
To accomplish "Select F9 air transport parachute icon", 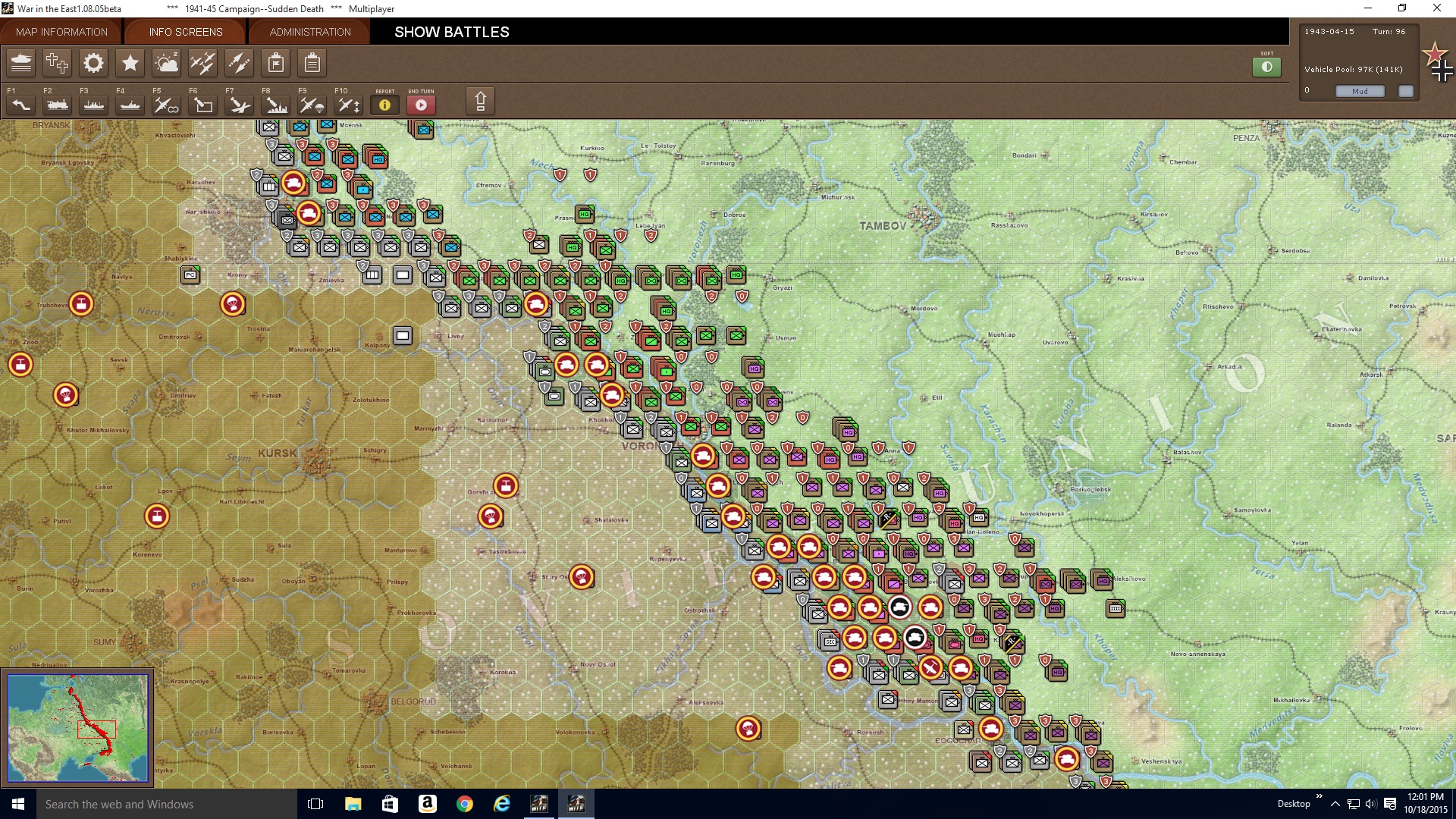I will (x=312, y=105).
